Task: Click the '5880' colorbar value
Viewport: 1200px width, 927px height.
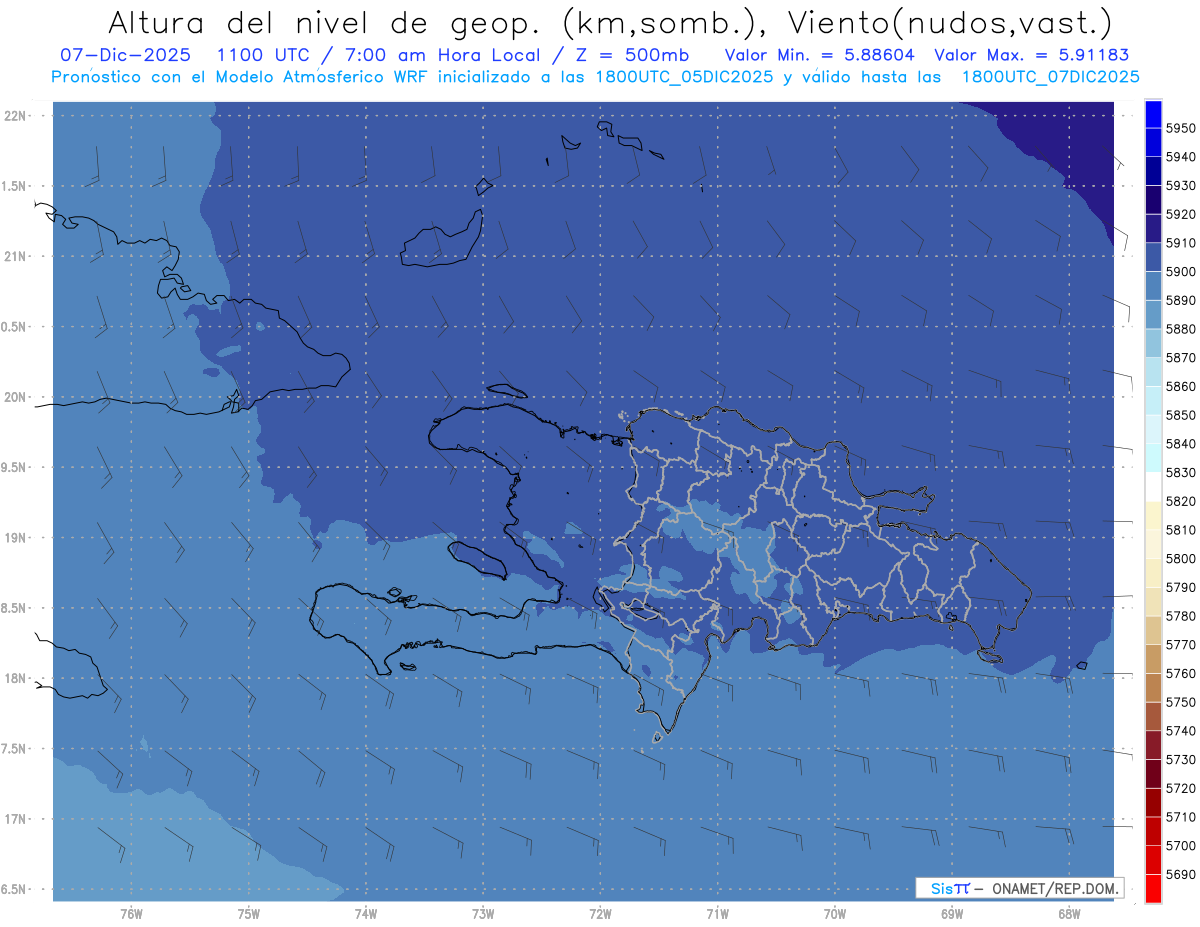Action: click(x=1181, y=329)
